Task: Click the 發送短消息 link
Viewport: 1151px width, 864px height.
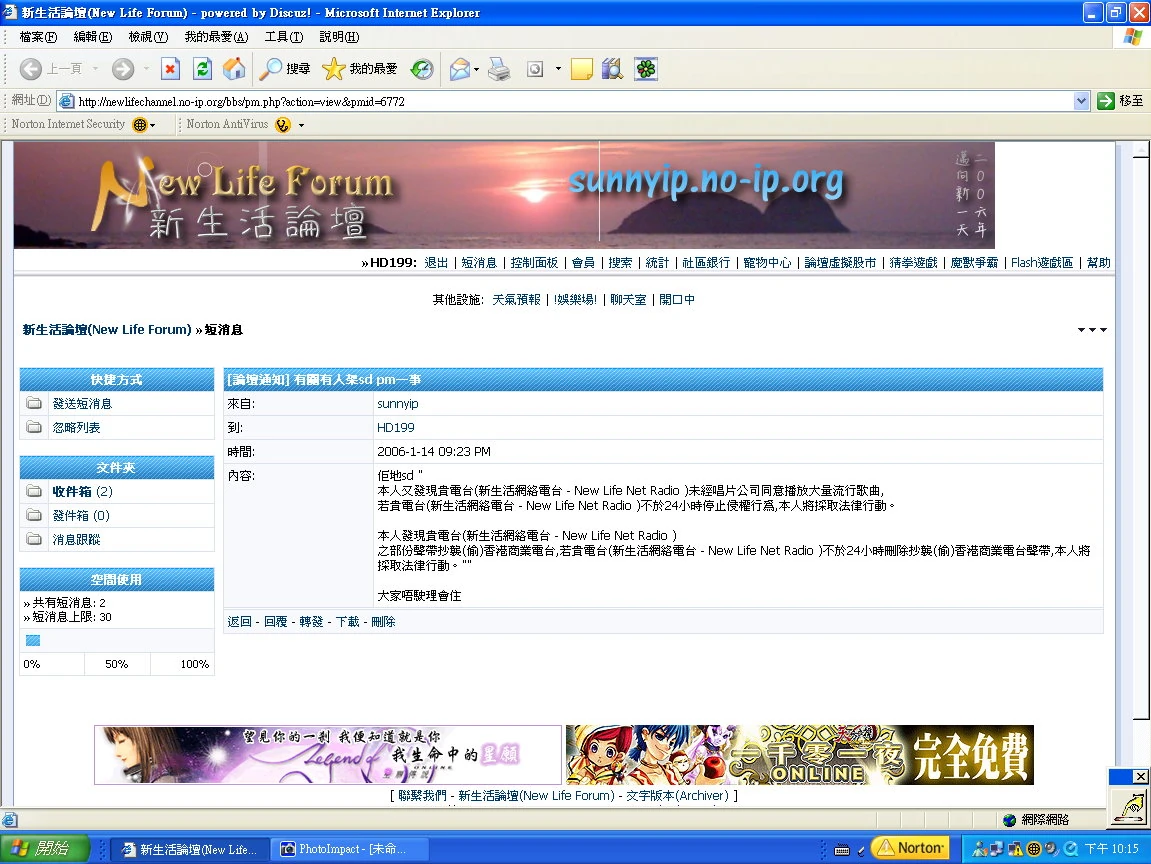Action: pos(82,404)
